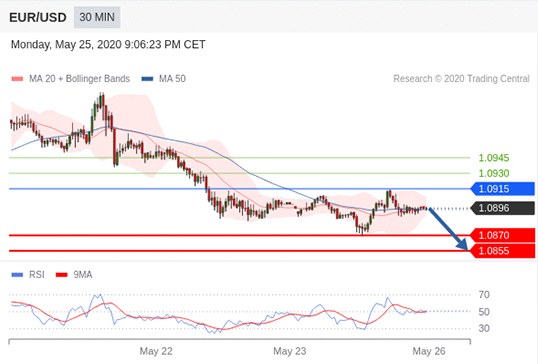Click the 30 MIN timeframe button

pyautogui.click(x=97, y=17)
